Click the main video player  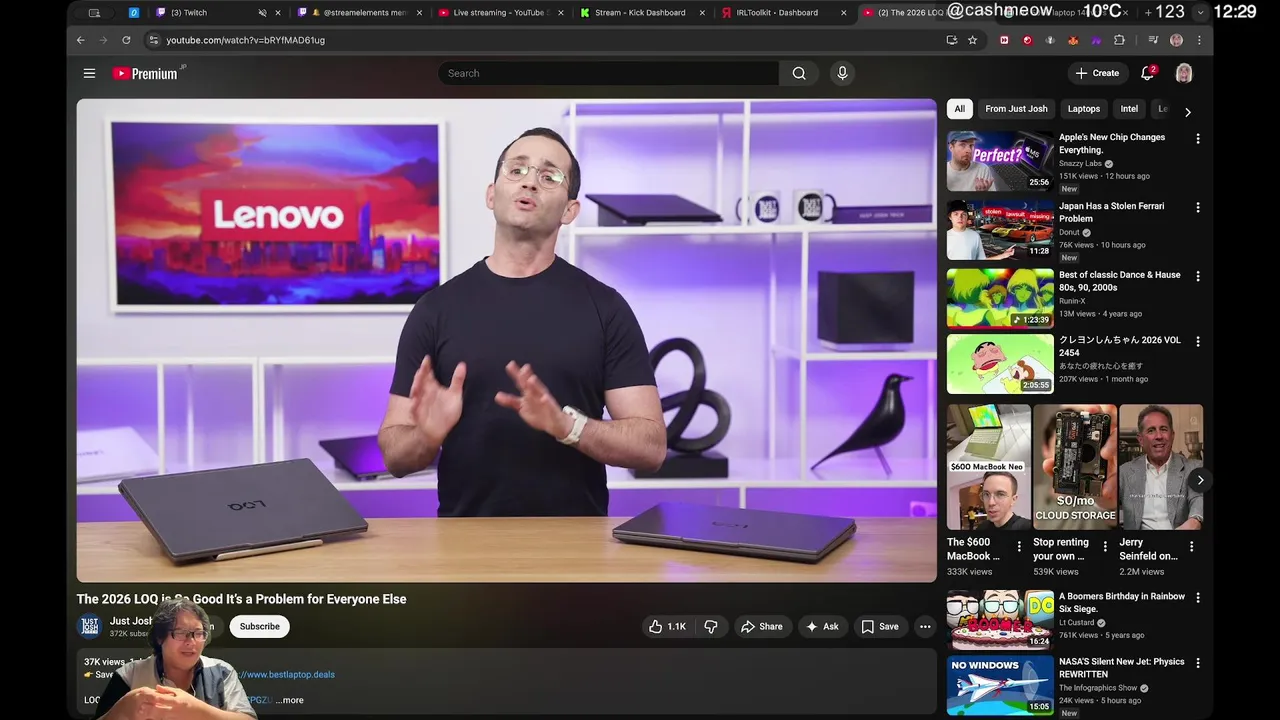tap(506, 340)
